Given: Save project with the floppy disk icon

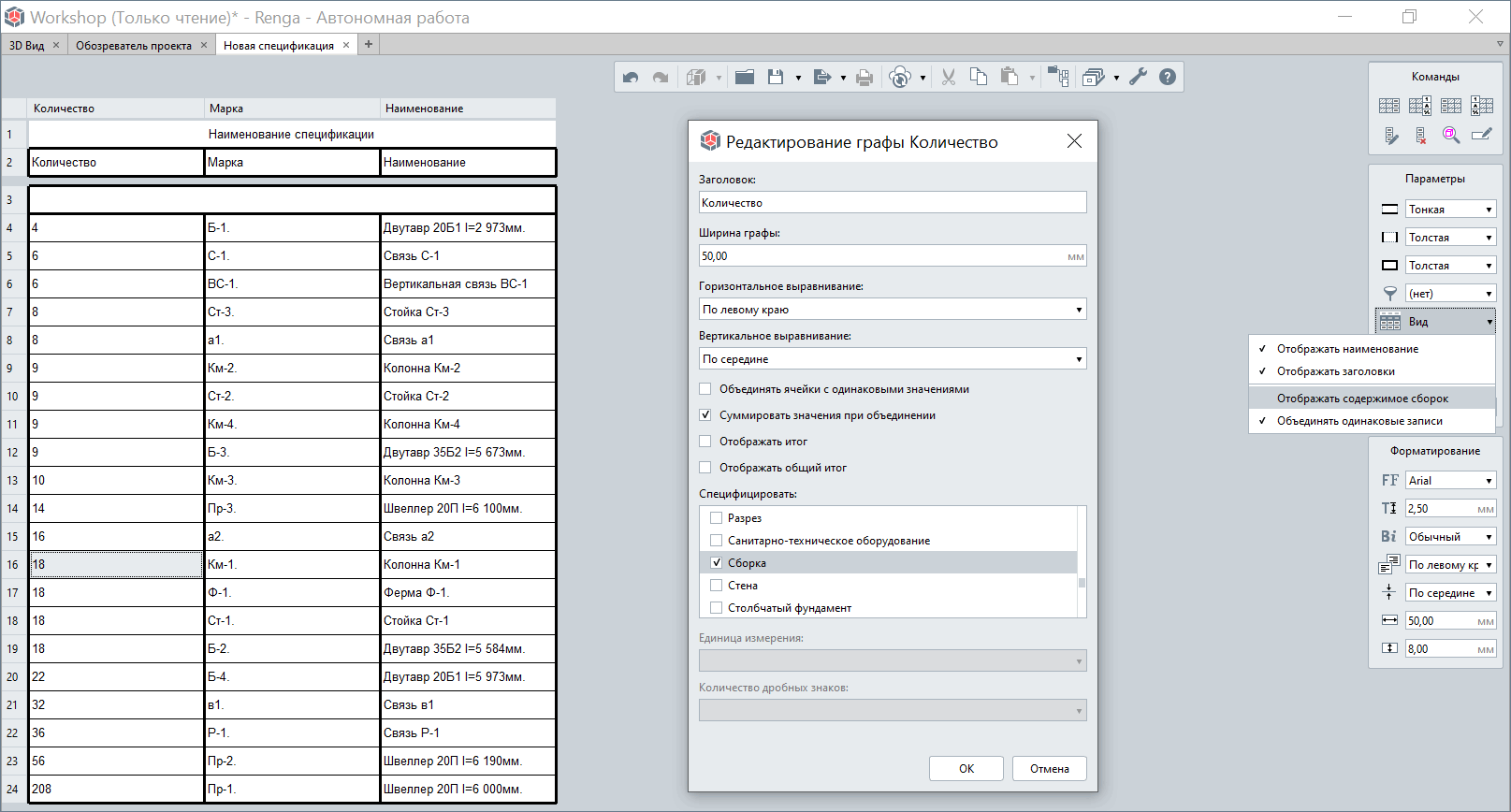Looking at the screenshot, I should [x=776, y=78].
